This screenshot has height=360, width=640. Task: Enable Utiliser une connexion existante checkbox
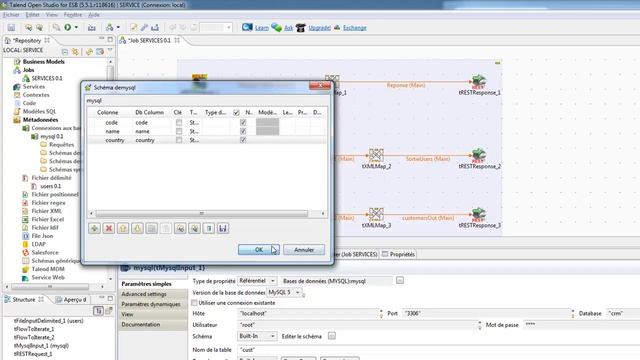(194, 303)
